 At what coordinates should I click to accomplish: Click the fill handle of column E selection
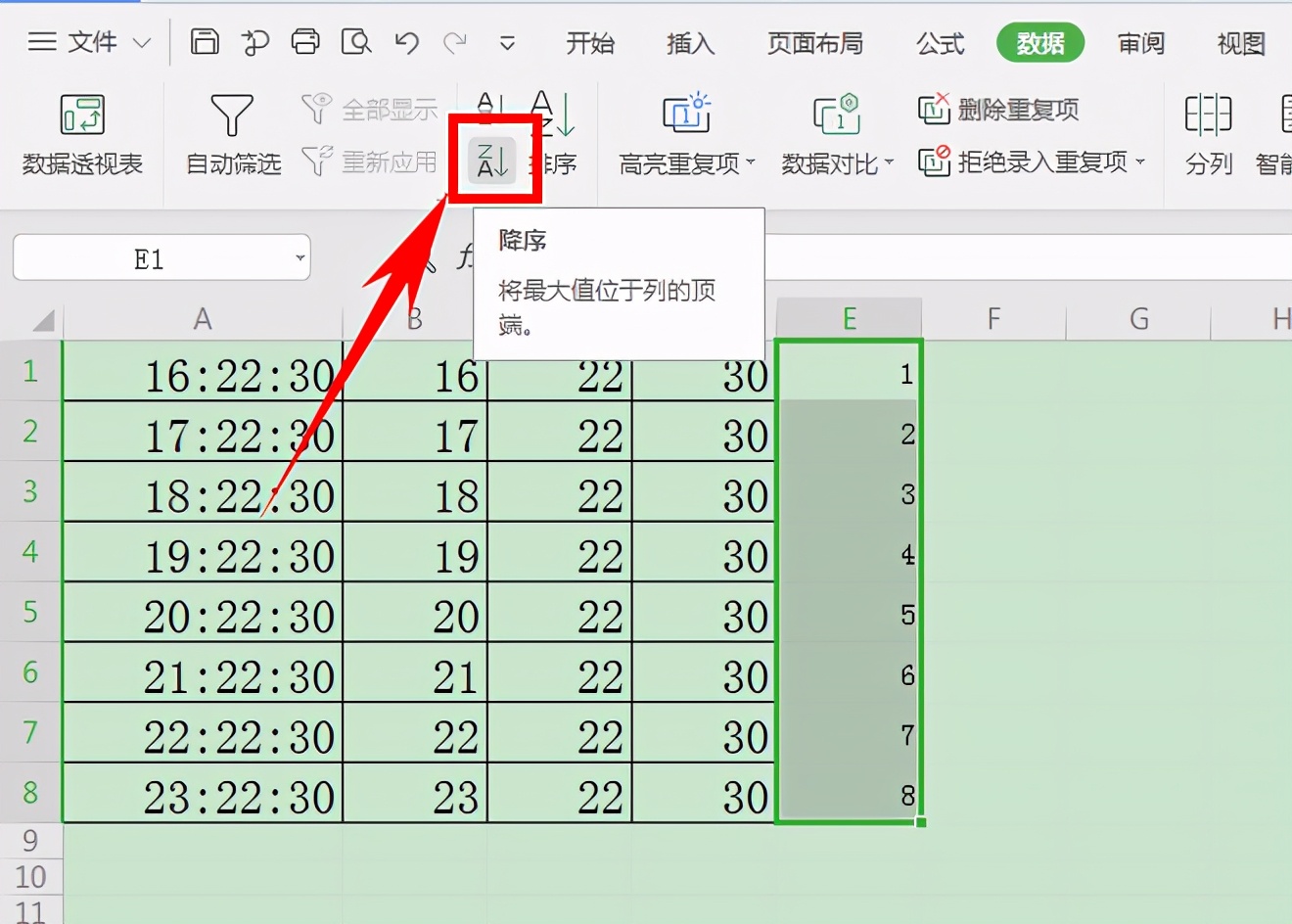click(x=921, y=822)
